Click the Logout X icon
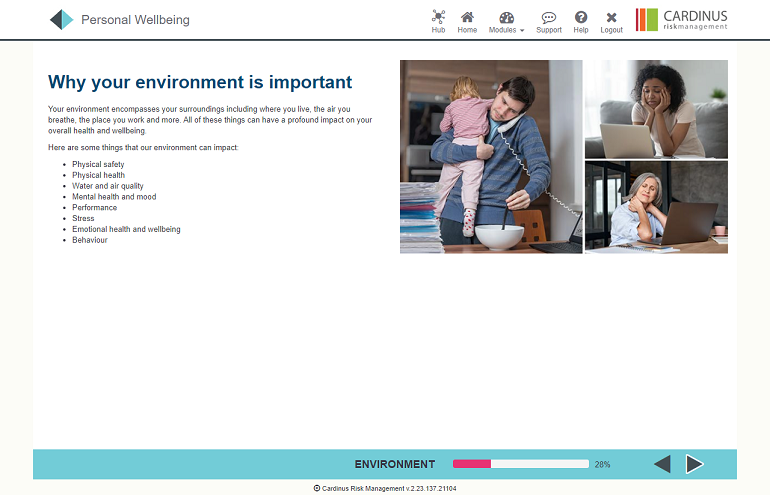Screen dimensions: 770x495 611,18
